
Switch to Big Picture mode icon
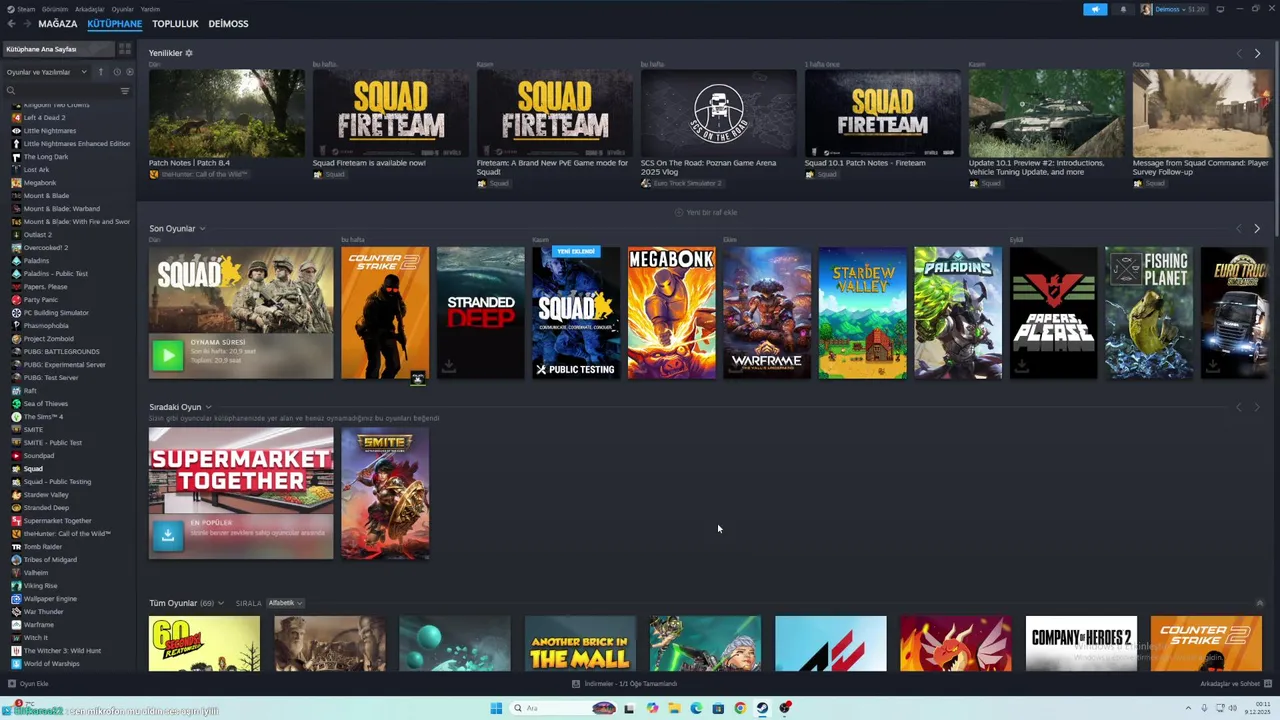(x=1220, y=9)
